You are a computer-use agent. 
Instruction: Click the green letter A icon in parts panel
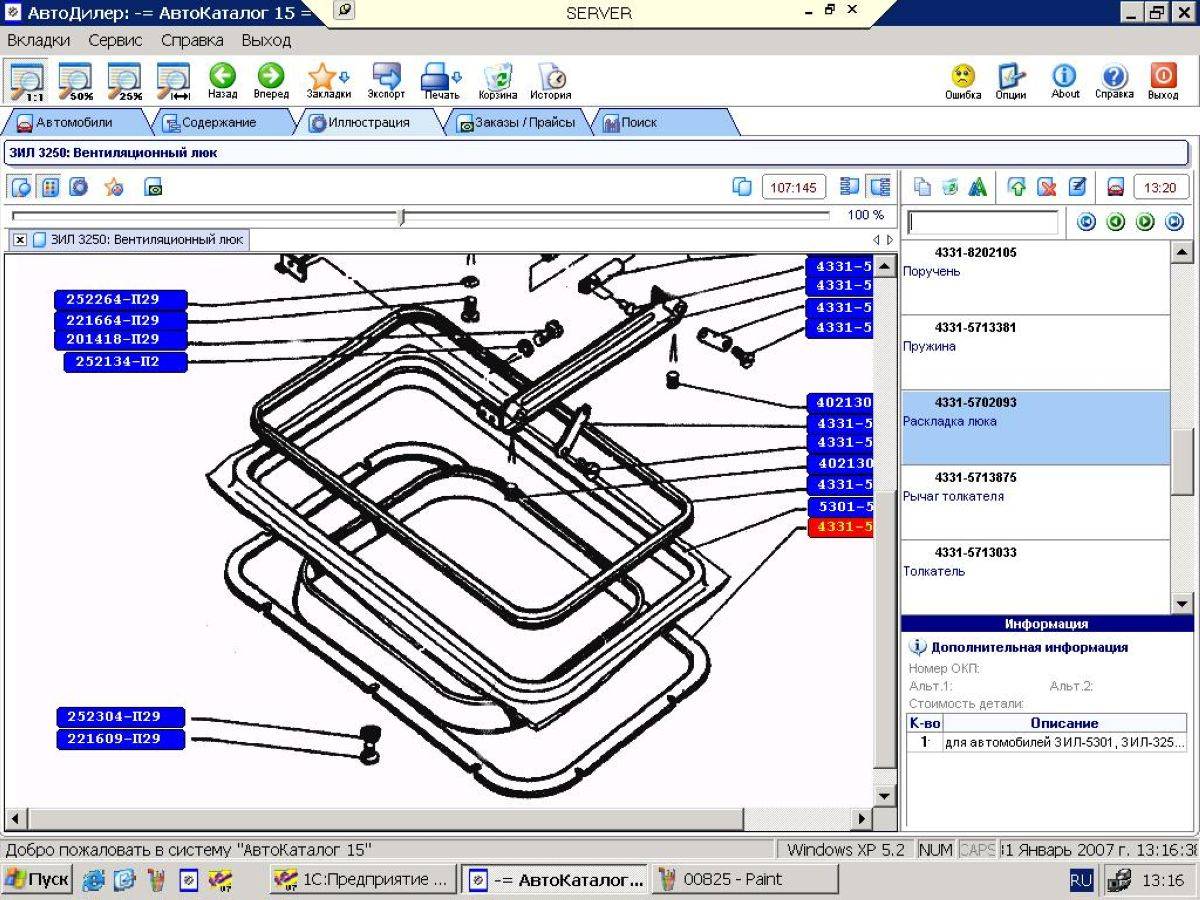pyautogui.click(x=978, y=187)
